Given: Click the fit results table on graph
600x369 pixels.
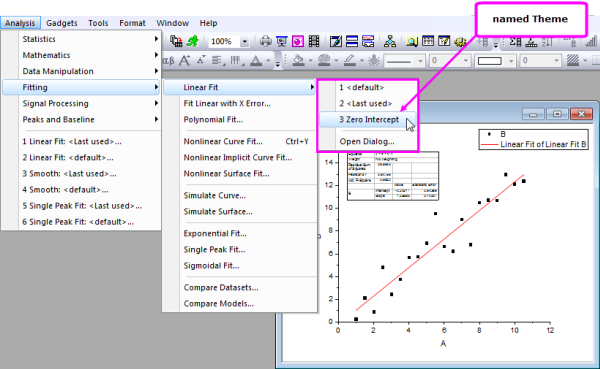Looking at the screenshot, I should [393, 176].
